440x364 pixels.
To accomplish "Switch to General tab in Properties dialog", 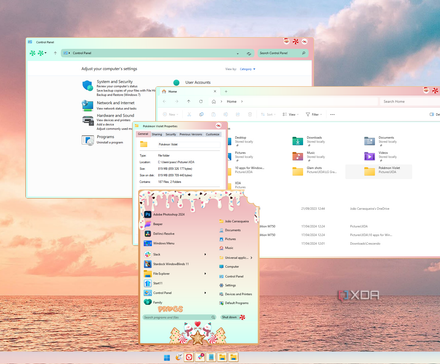I will click(143, 134).
